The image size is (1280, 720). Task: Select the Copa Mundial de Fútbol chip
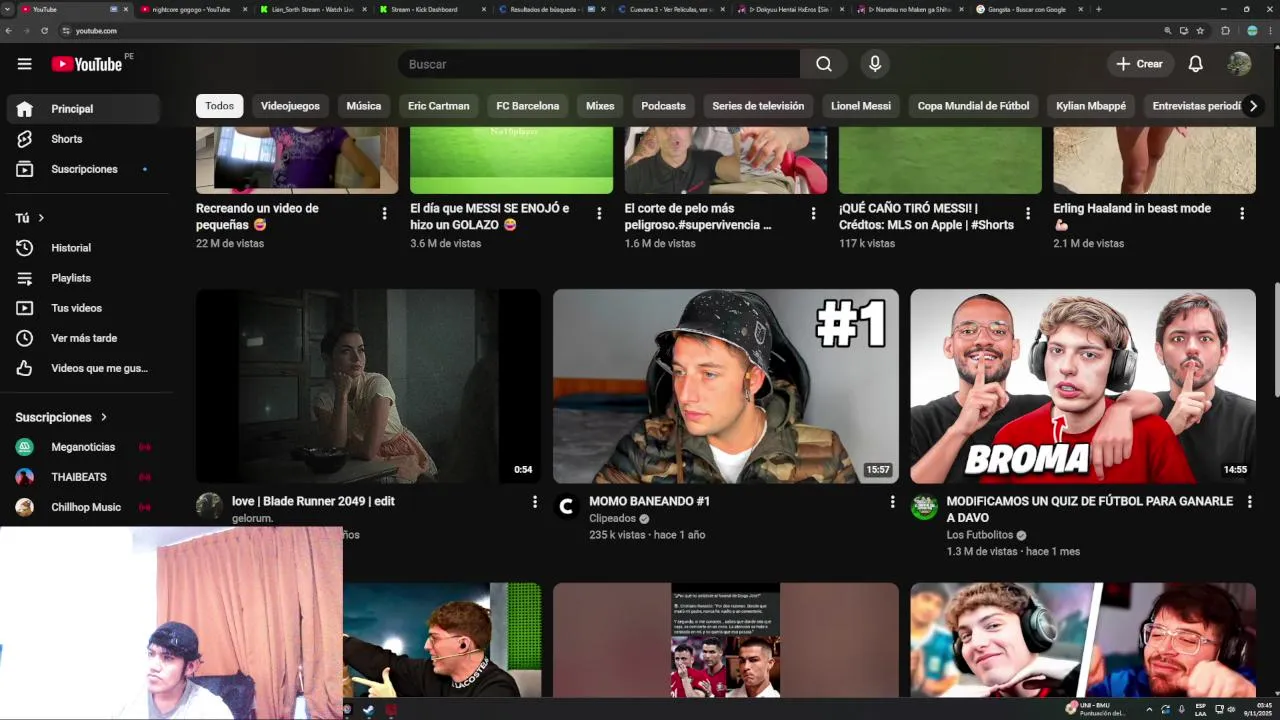pos(973,106)
